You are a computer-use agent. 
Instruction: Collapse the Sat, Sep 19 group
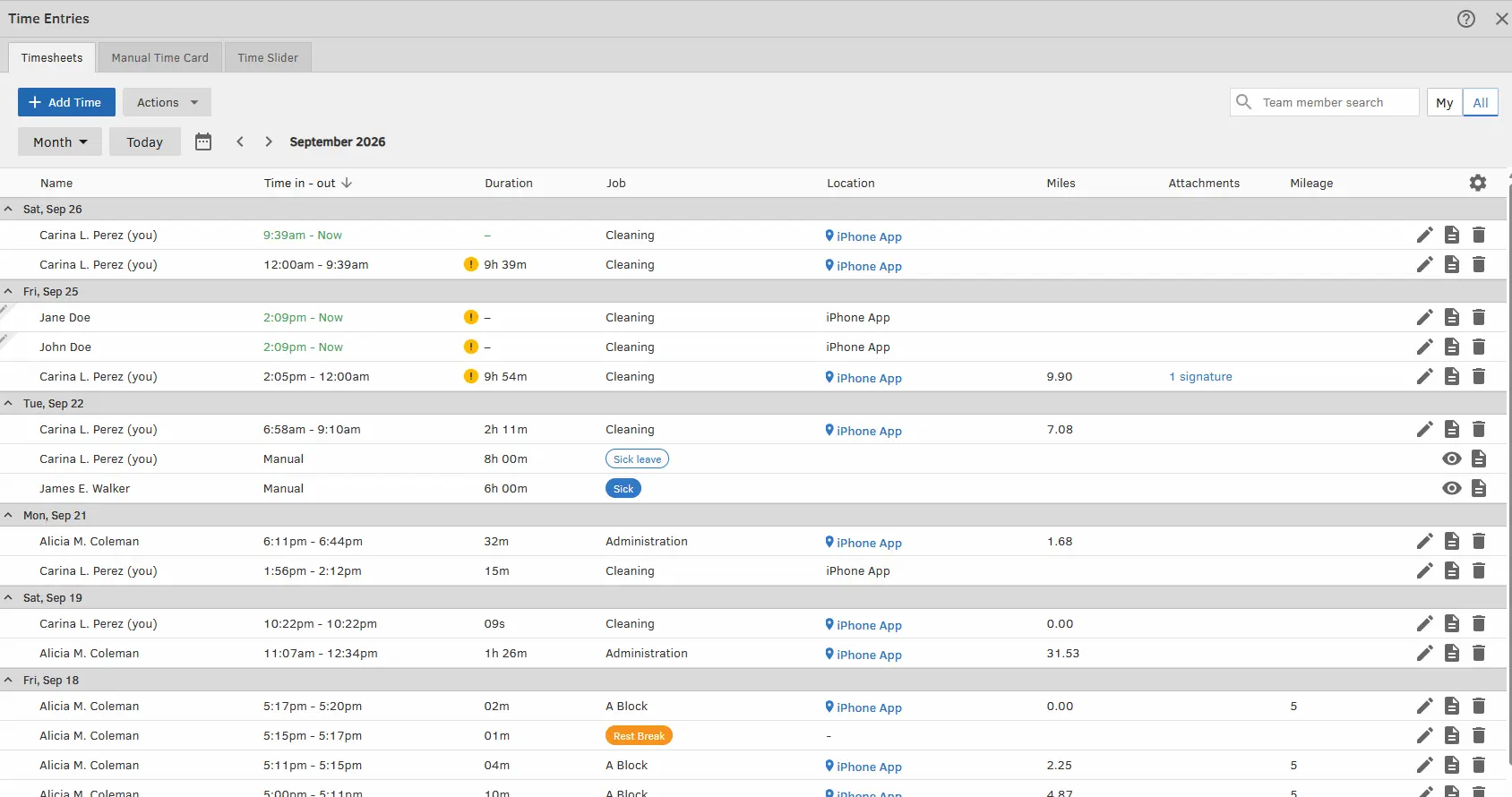coord(8,597)
